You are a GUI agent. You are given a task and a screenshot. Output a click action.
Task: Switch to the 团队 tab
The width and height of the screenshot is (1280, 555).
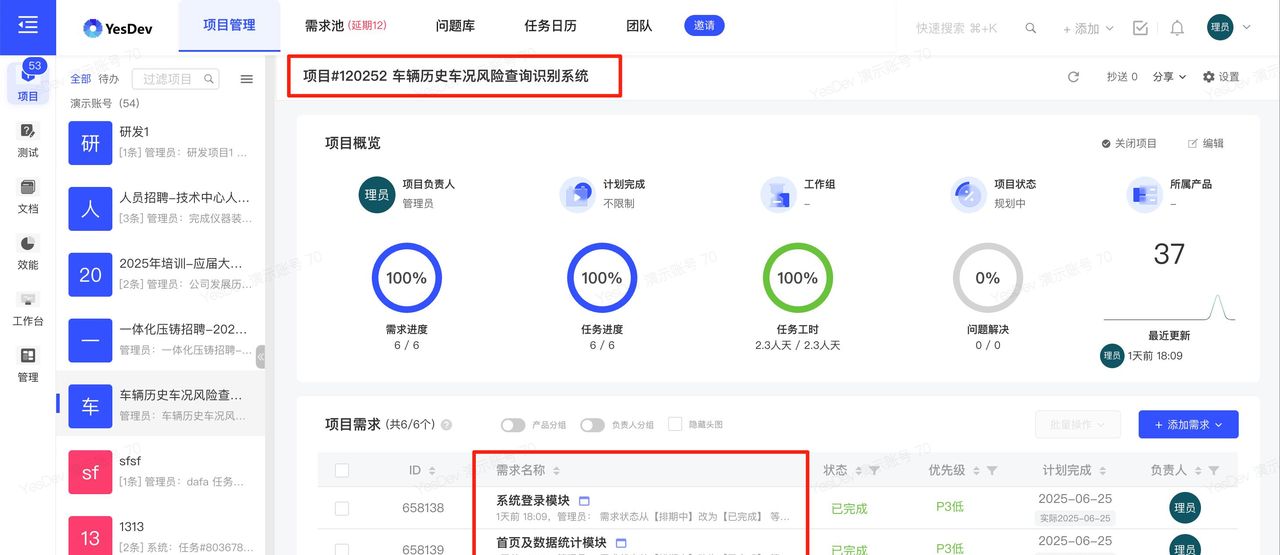[639, 26]
